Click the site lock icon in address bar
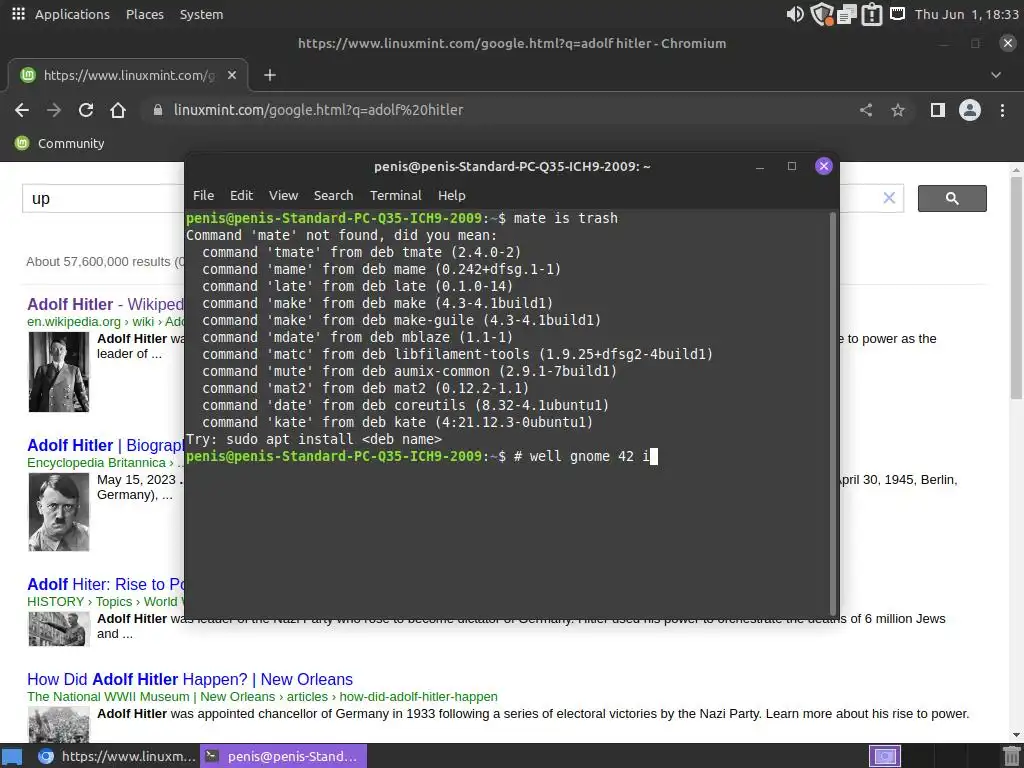The image size is (1024, 768). coord(157,110)
